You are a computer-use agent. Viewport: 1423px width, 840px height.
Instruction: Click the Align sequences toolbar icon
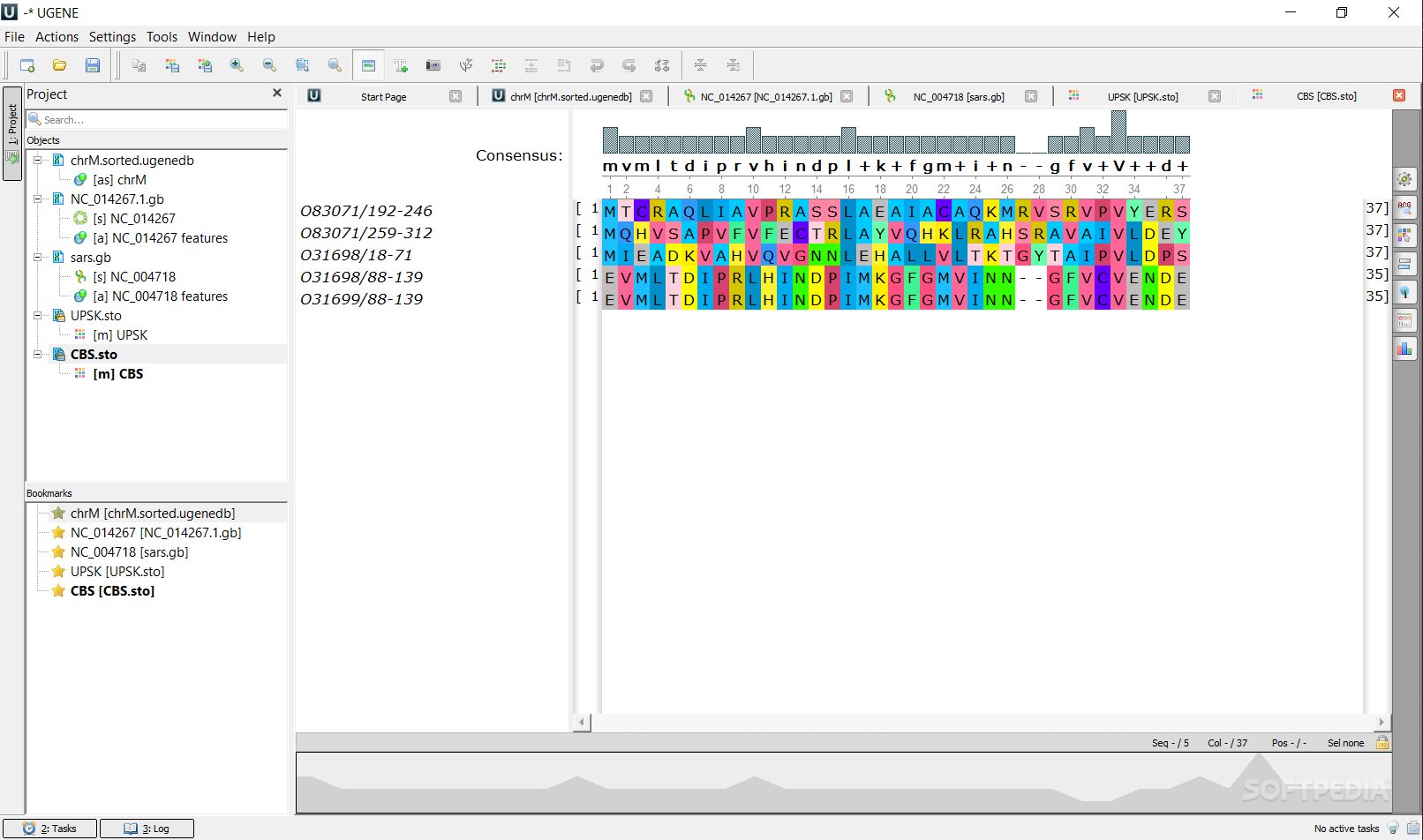click(498, 65)
